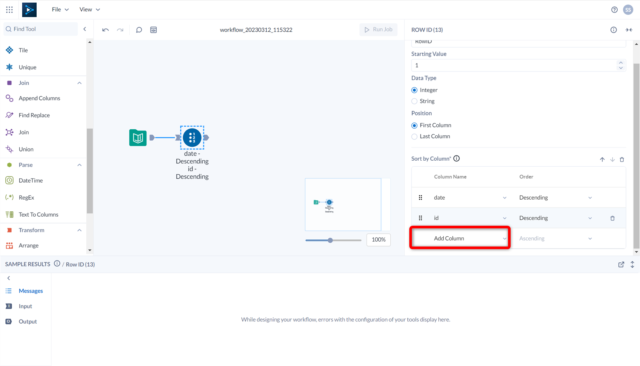Delete the id sort row
640x366 pixels.
[x=612, y=218]
